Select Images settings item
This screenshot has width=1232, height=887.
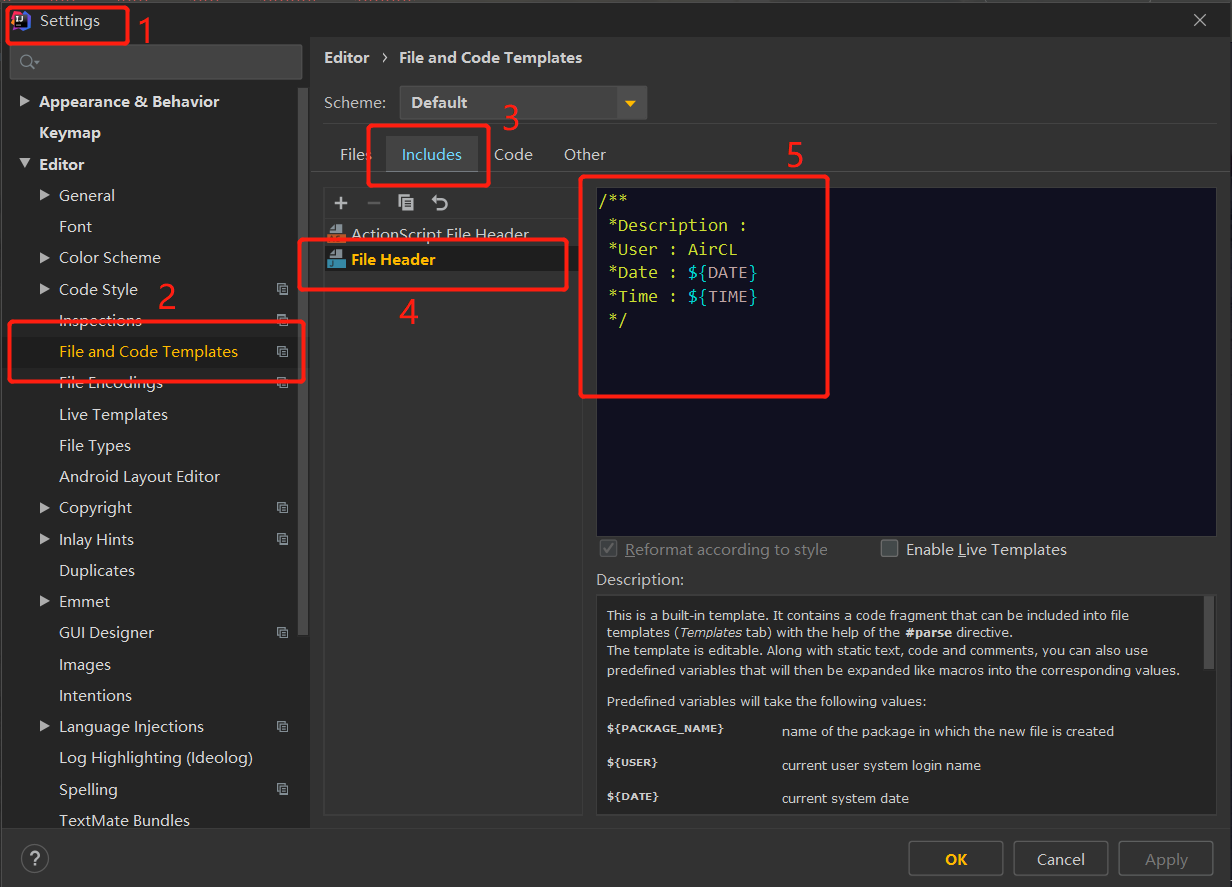85,665
